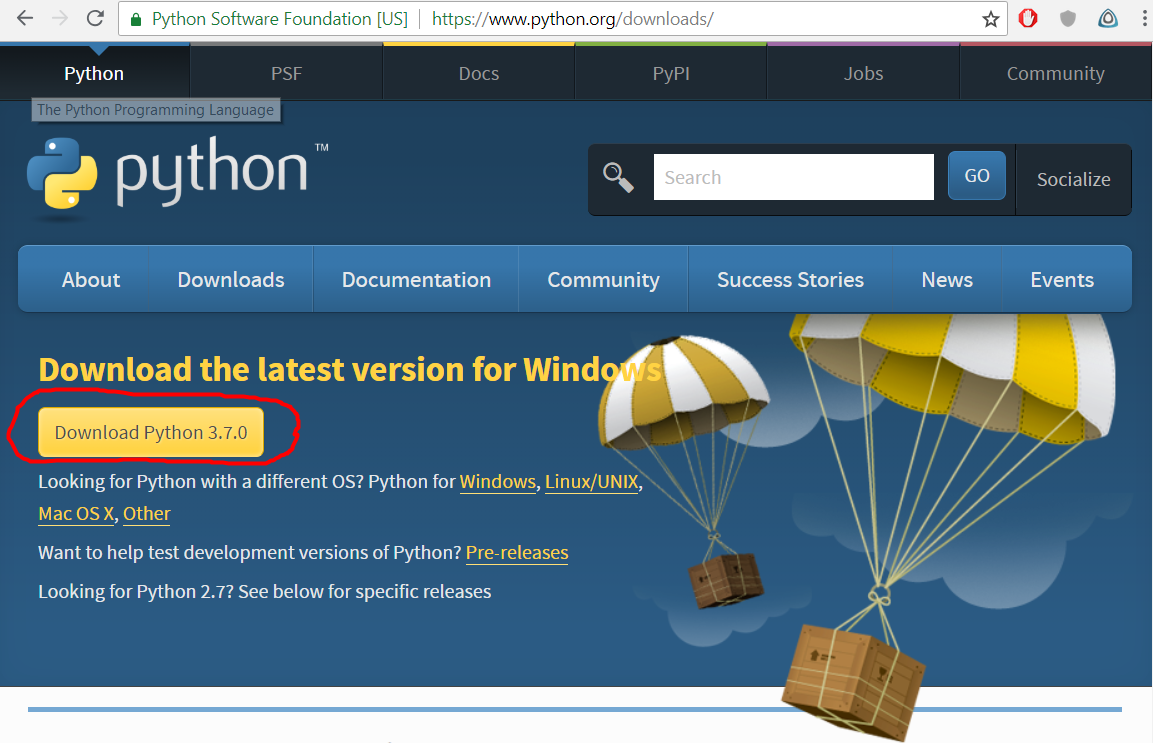Click the browser back arrow
Image resolution: width=1153 pixels, height=743 pixels.
pyautogui.click(x=25, y=18)
